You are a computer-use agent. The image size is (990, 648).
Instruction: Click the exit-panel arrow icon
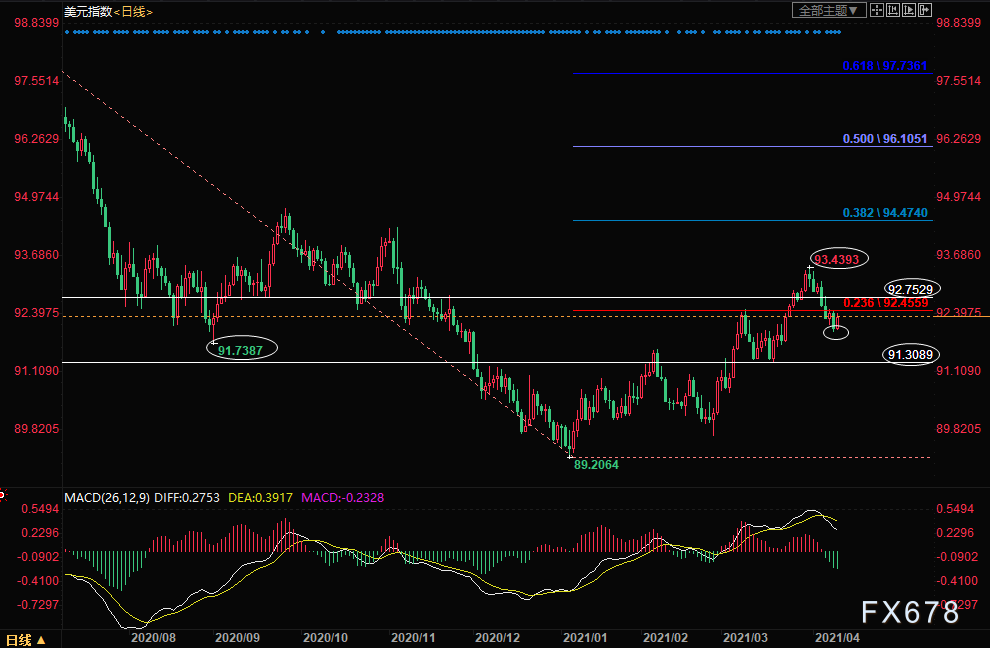[925, 11]
